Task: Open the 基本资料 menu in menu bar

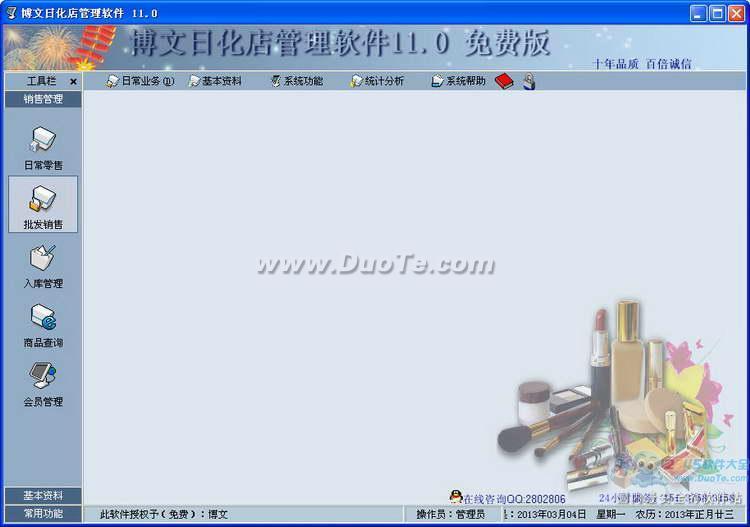Action: pos(215,81)
